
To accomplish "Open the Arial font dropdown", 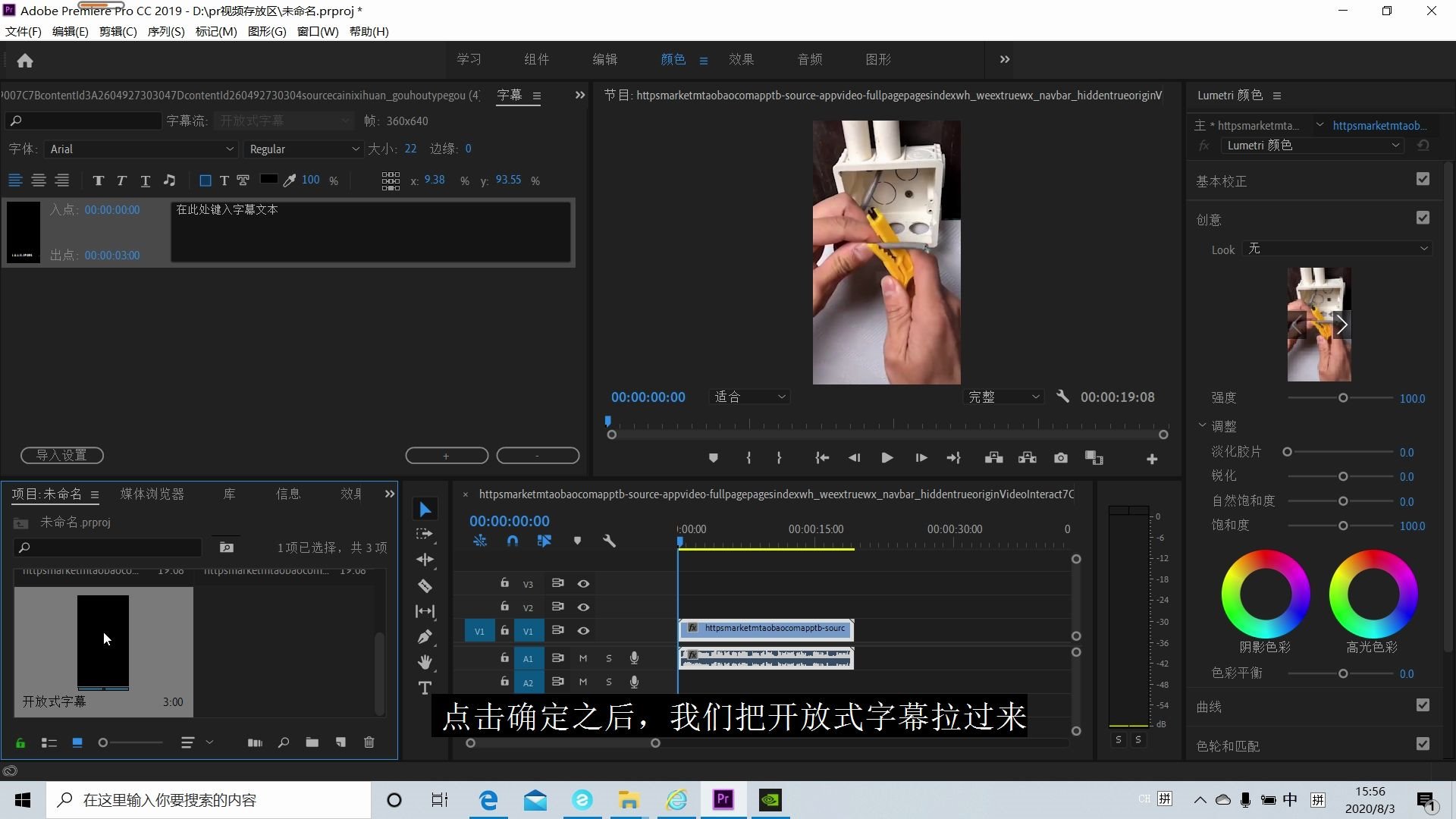I will pos(141,149).
